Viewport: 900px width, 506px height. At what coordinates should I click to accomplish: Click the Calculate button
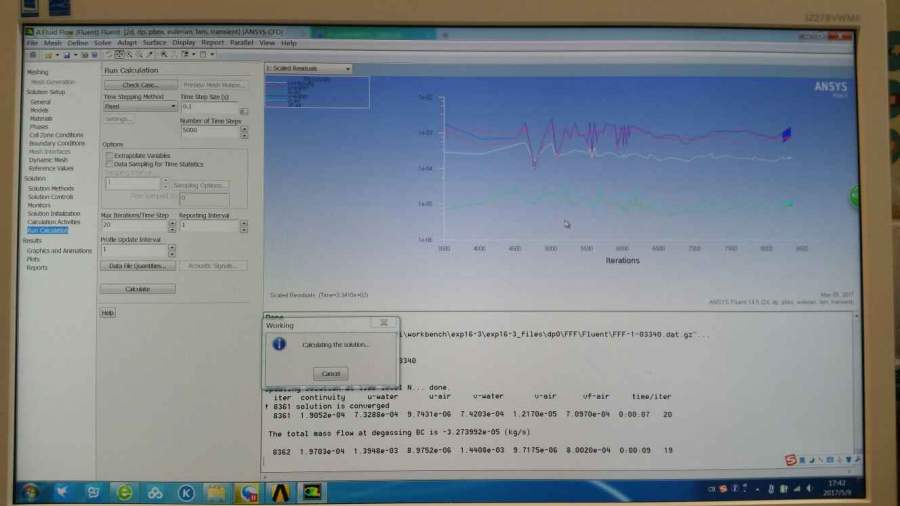(x=138, y=289)
